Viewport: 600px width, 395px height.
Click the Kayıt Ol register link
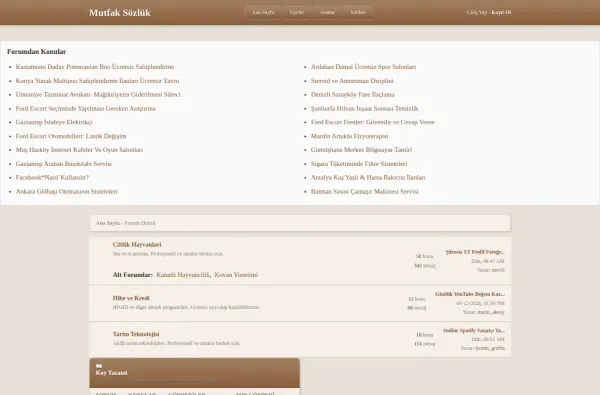501,12
